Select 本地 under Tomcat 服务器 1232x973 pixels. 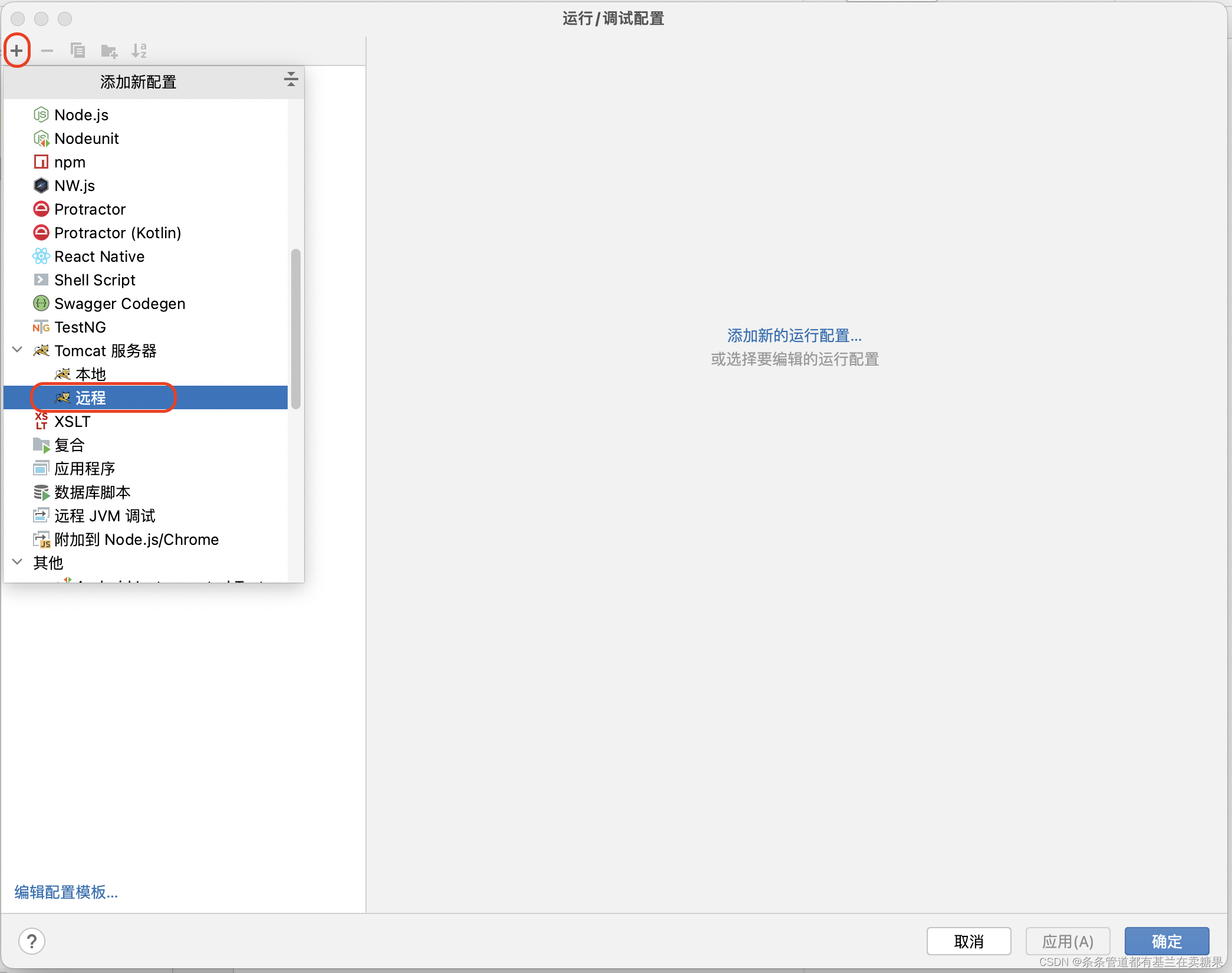click(x=92, y=373)
